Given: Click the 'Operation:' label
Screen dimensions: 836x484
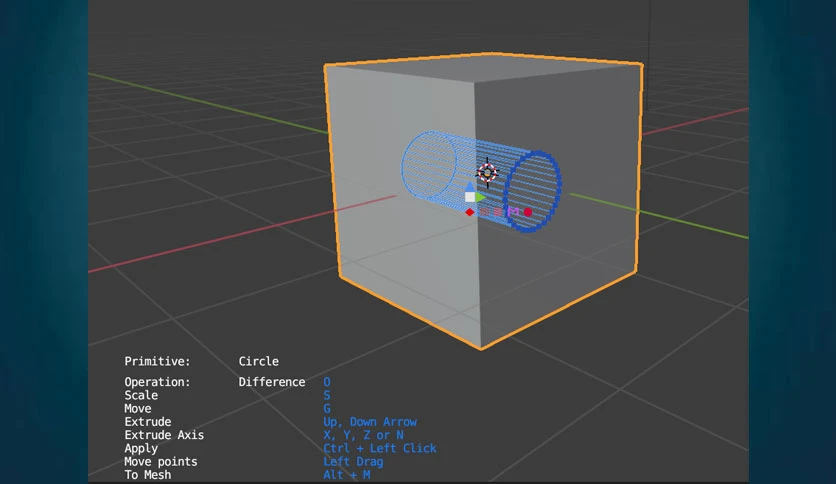Looking at the screenshot, I should coord(157,382).
